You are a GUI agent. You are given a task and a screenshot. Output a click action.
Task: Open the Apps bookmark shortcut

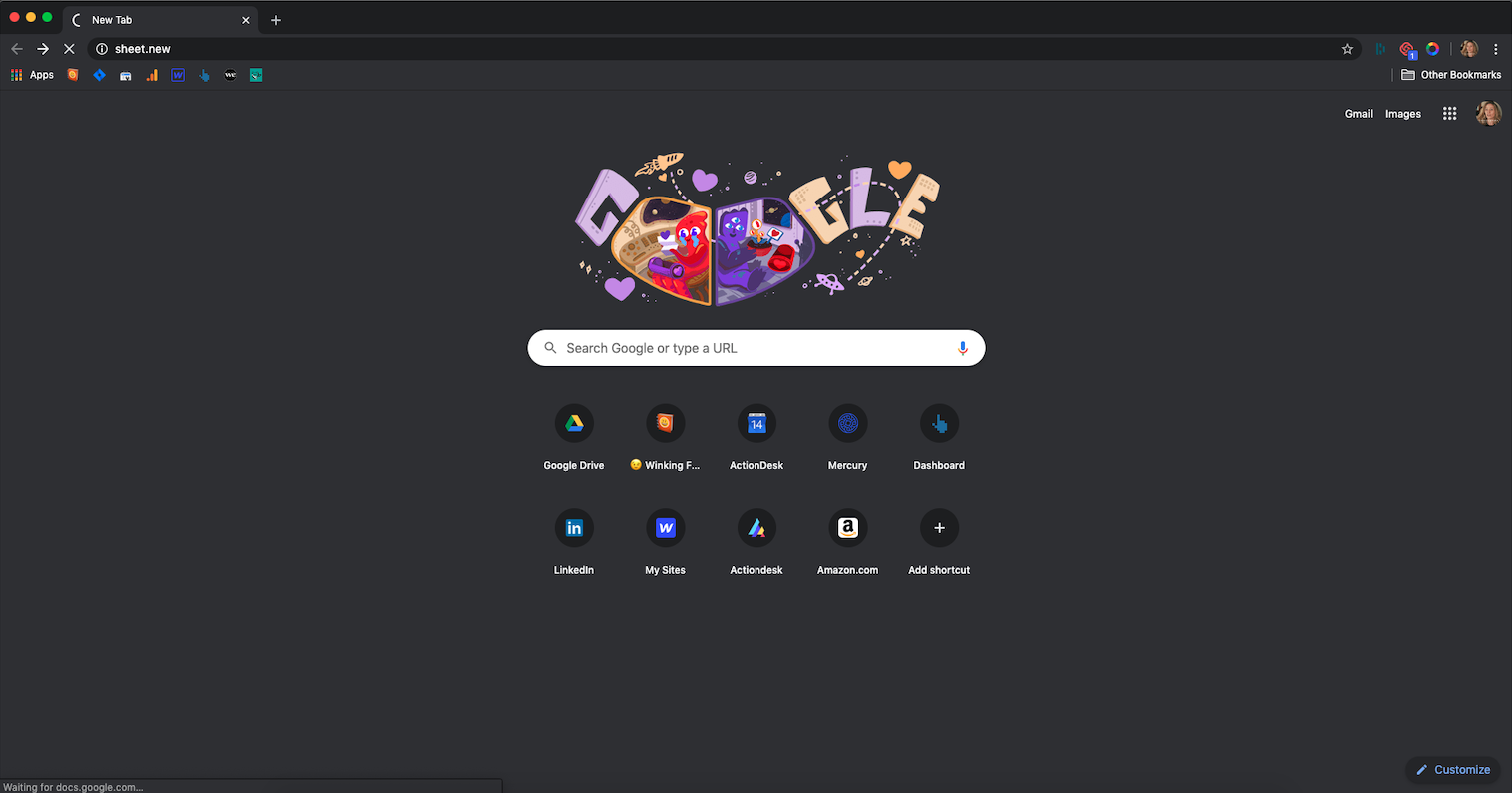point(32,75)
